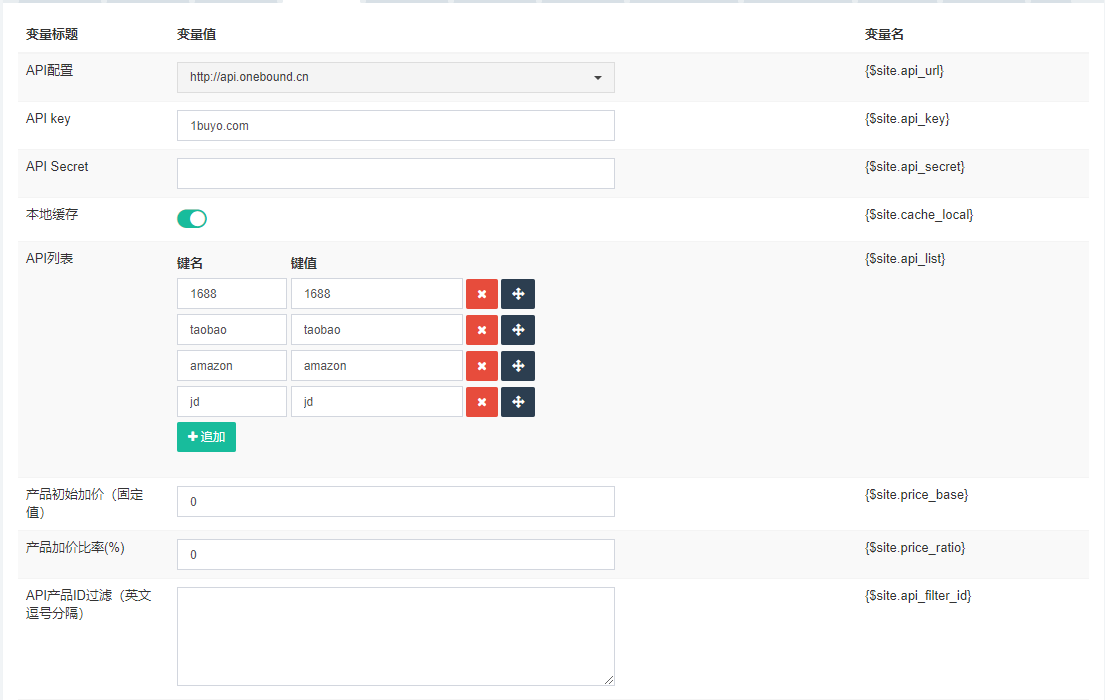Click the taobao key value field
Viewport: 1105px width, 700px height.
click(x=377, y=330)
